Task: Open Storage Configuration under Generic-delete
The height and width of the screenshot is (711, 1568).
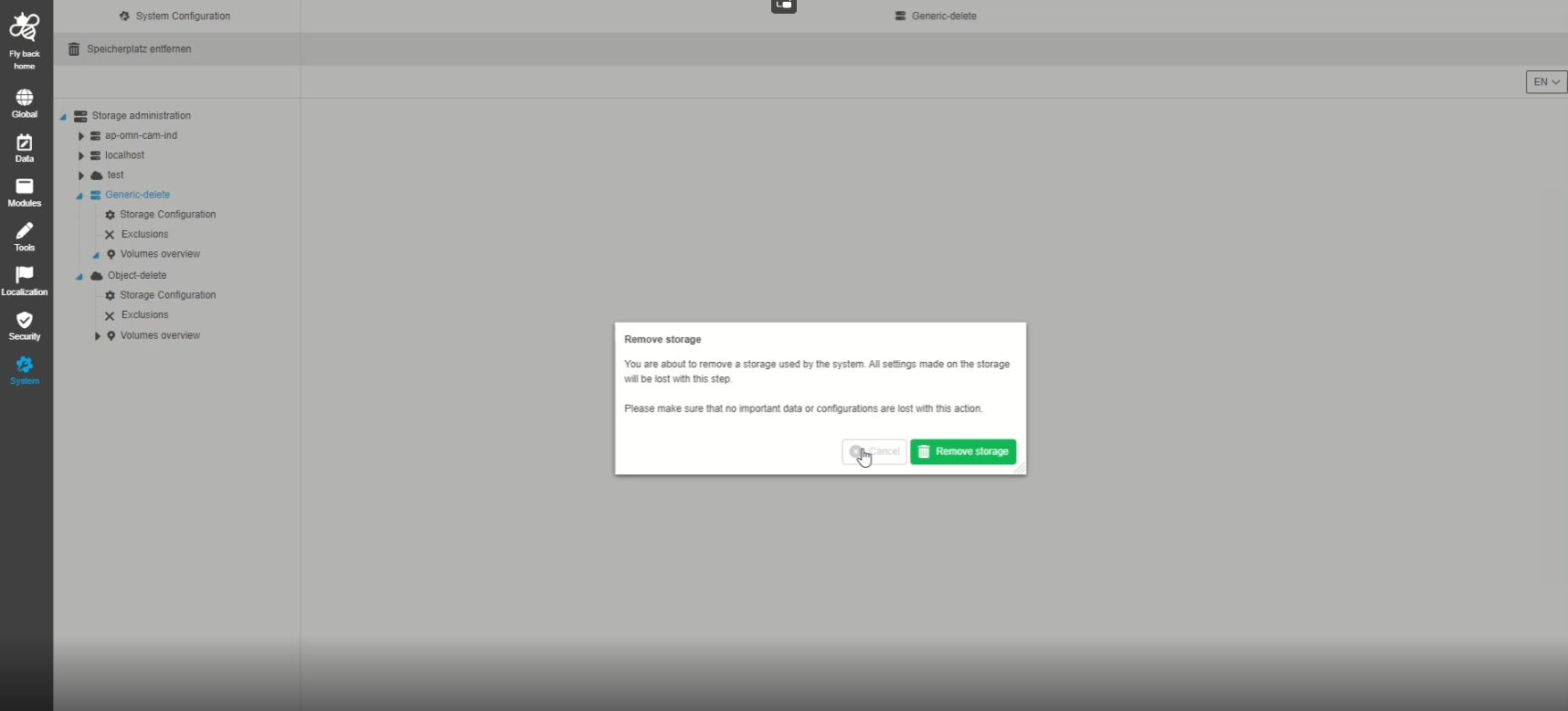Action: pyautogui.click(x=168, y=215)
